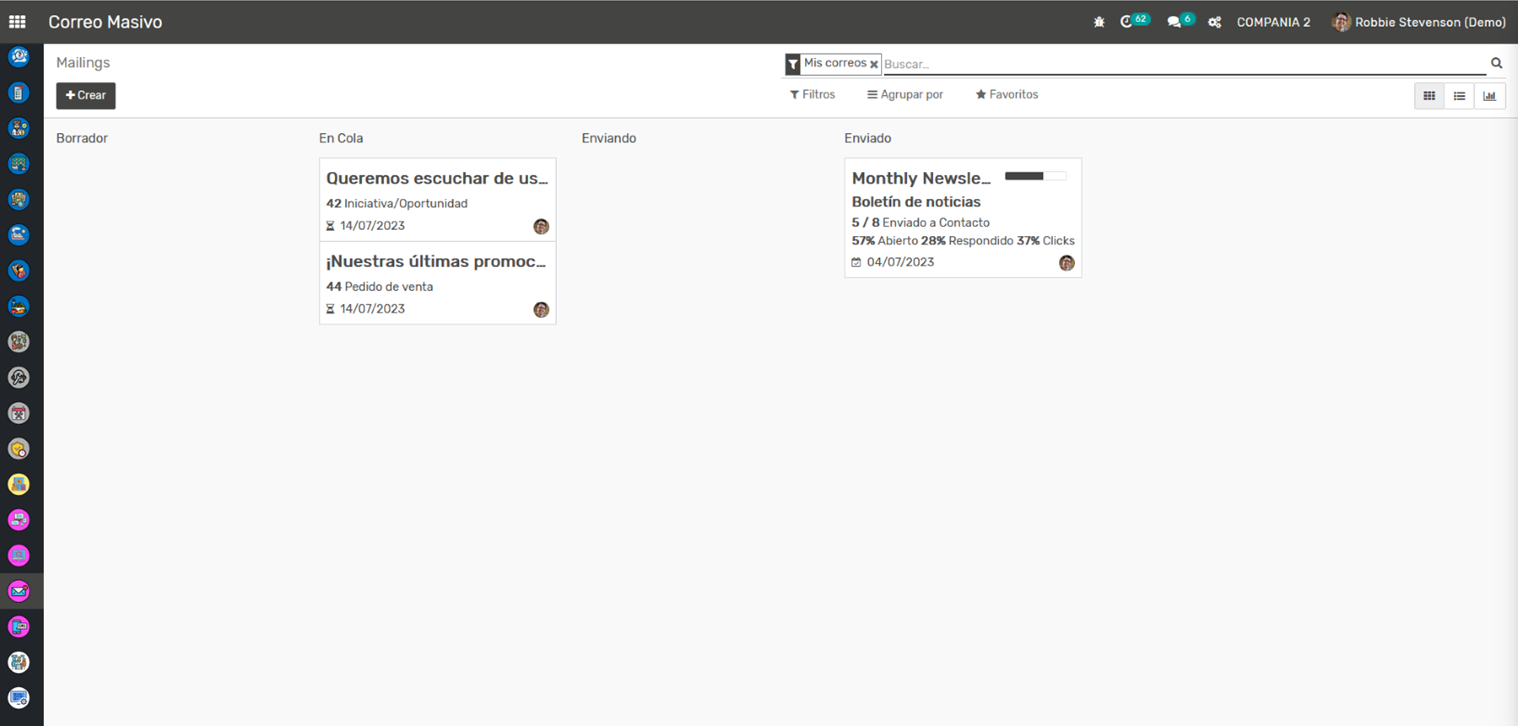The width and height of the screenshot is (1518, 726).
Task: Click the Buscar search field
Action: (x=1180, y=64)
